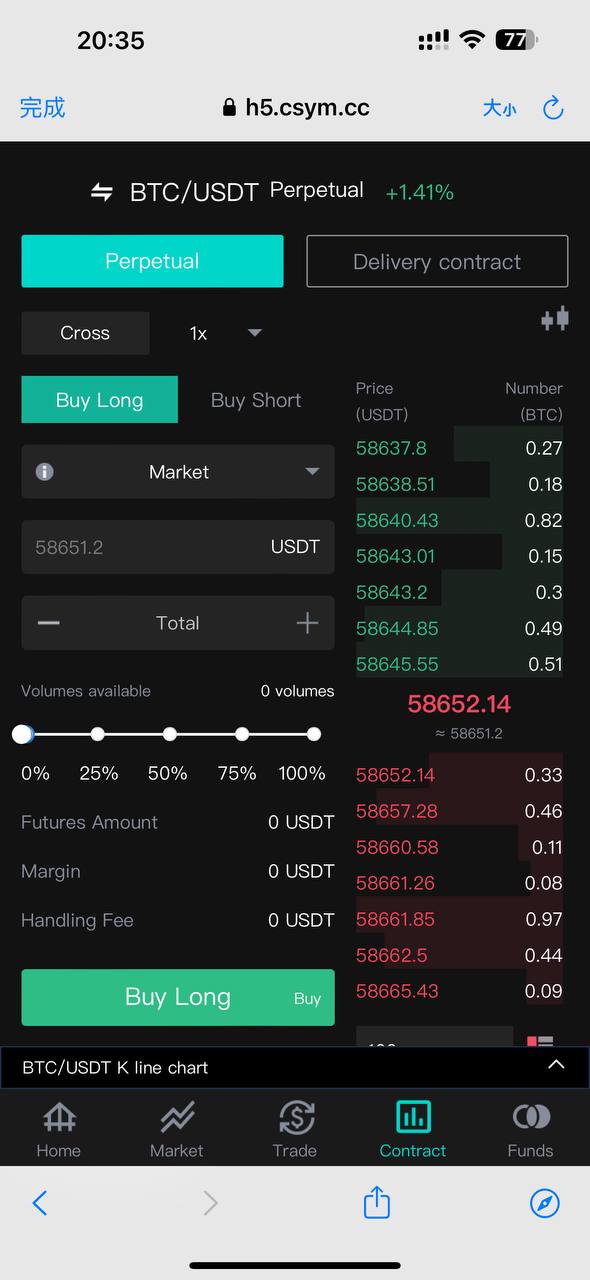Open the Market order type dropdown

178,472
